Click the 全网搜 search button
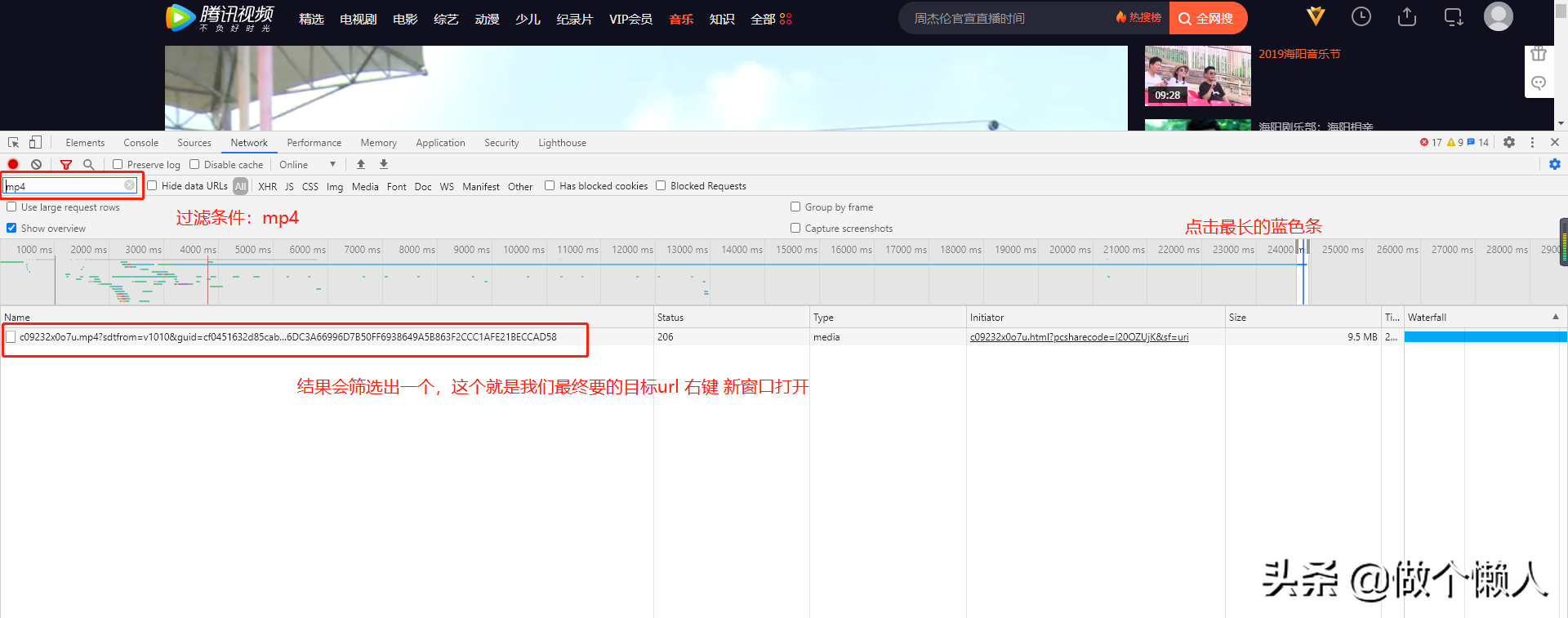 point(1208,18)
